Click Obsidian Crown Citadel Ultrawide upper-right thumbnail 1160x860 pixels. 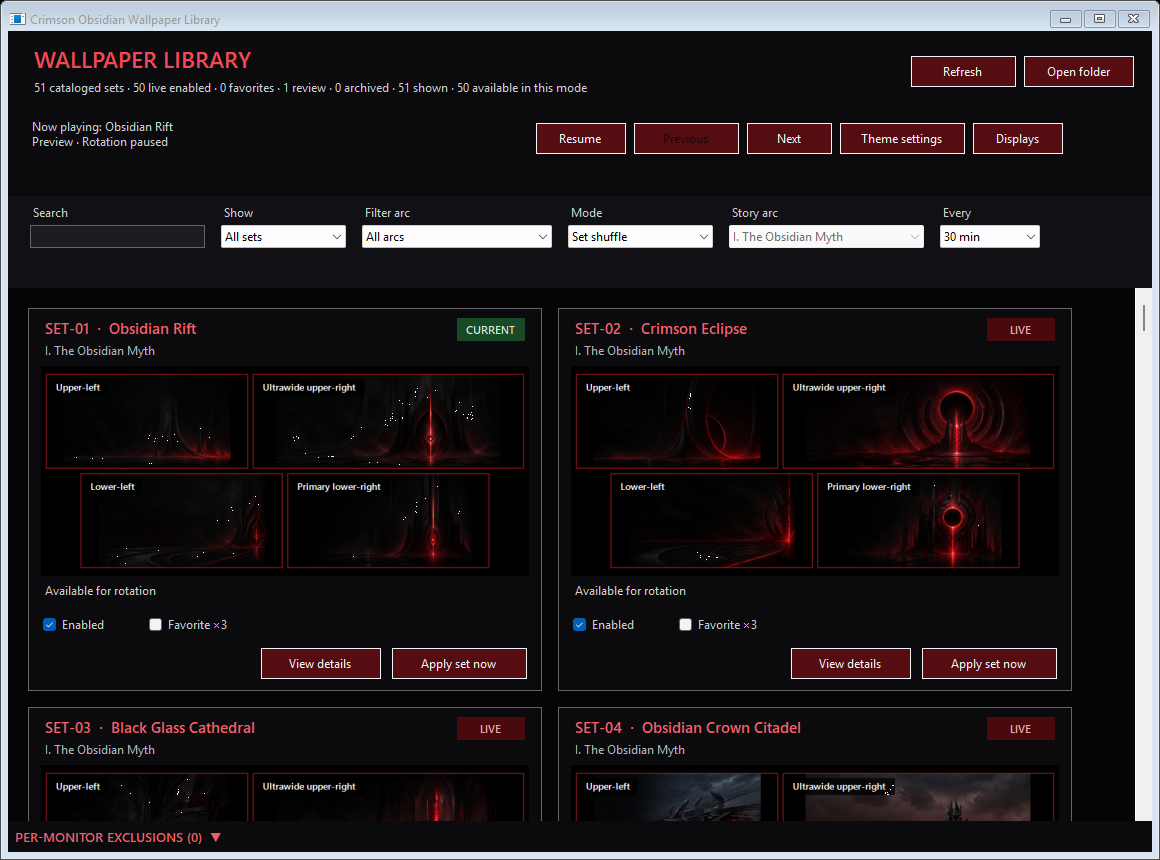918,797
